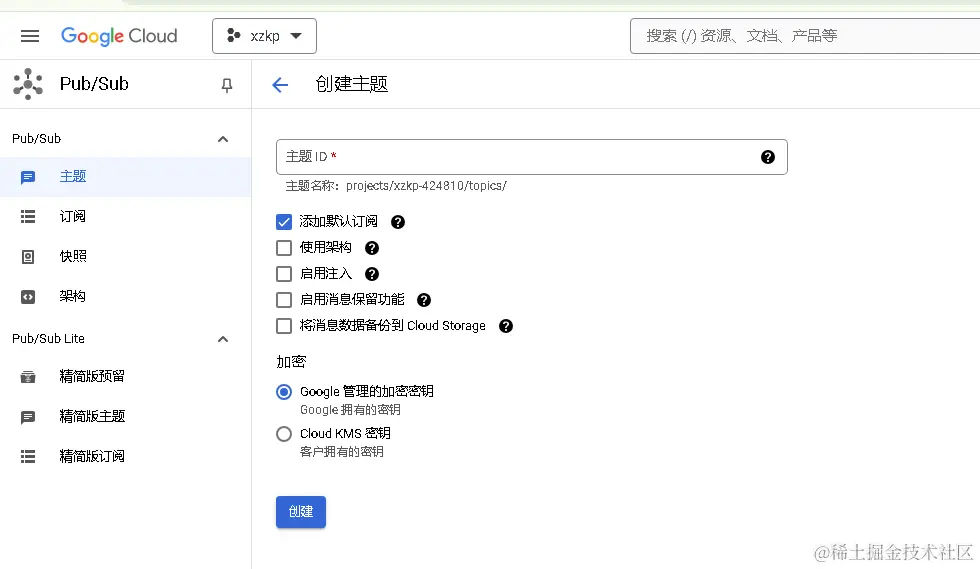Enable the 使用架构 checkbox
Screen dimensions: 980x569
[284, 248]
